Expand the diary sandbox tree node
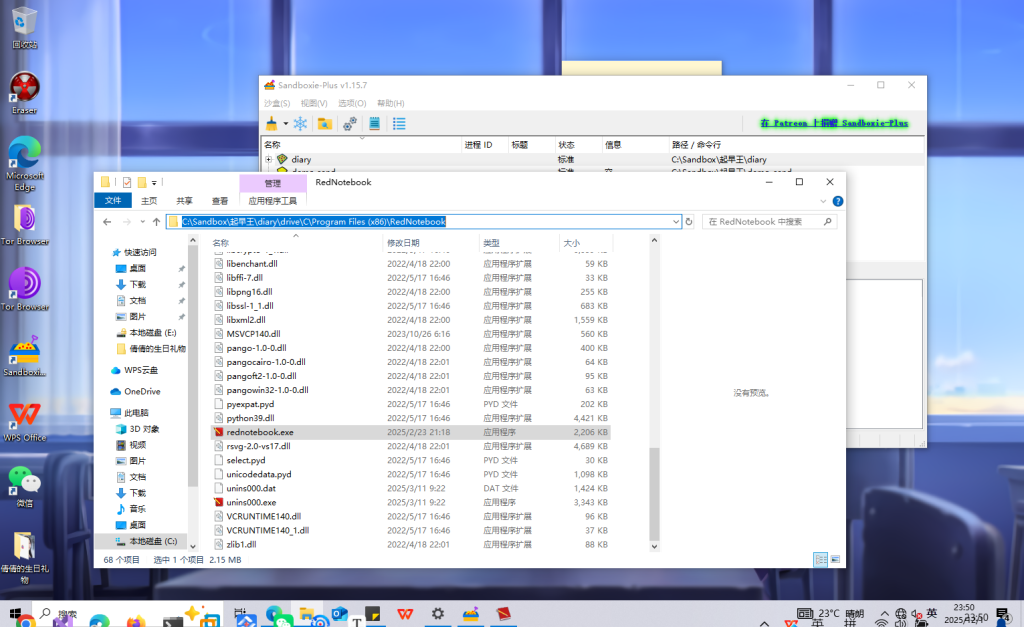The height and width of the screenshot is (627, 1024). (x=268, y=160)
